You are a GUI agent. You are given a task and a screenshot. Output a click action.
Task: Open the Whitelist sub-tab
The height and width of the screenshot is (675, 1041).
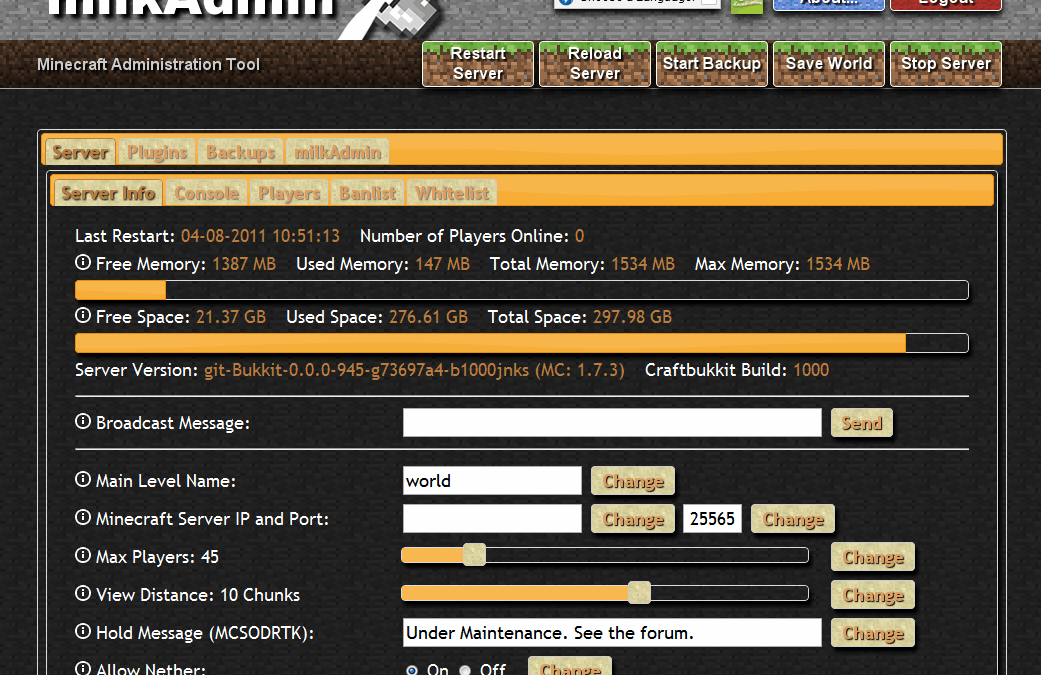click(x=452, y=193)
